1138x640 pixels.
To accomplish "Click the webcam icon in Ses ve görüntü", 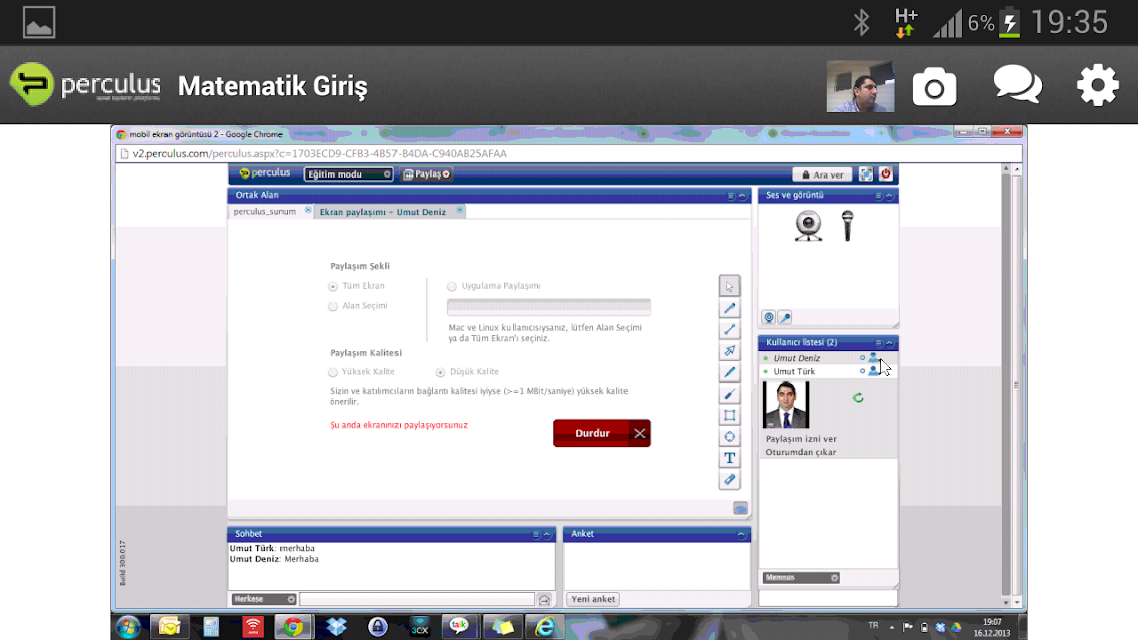I will coord(808,226).
